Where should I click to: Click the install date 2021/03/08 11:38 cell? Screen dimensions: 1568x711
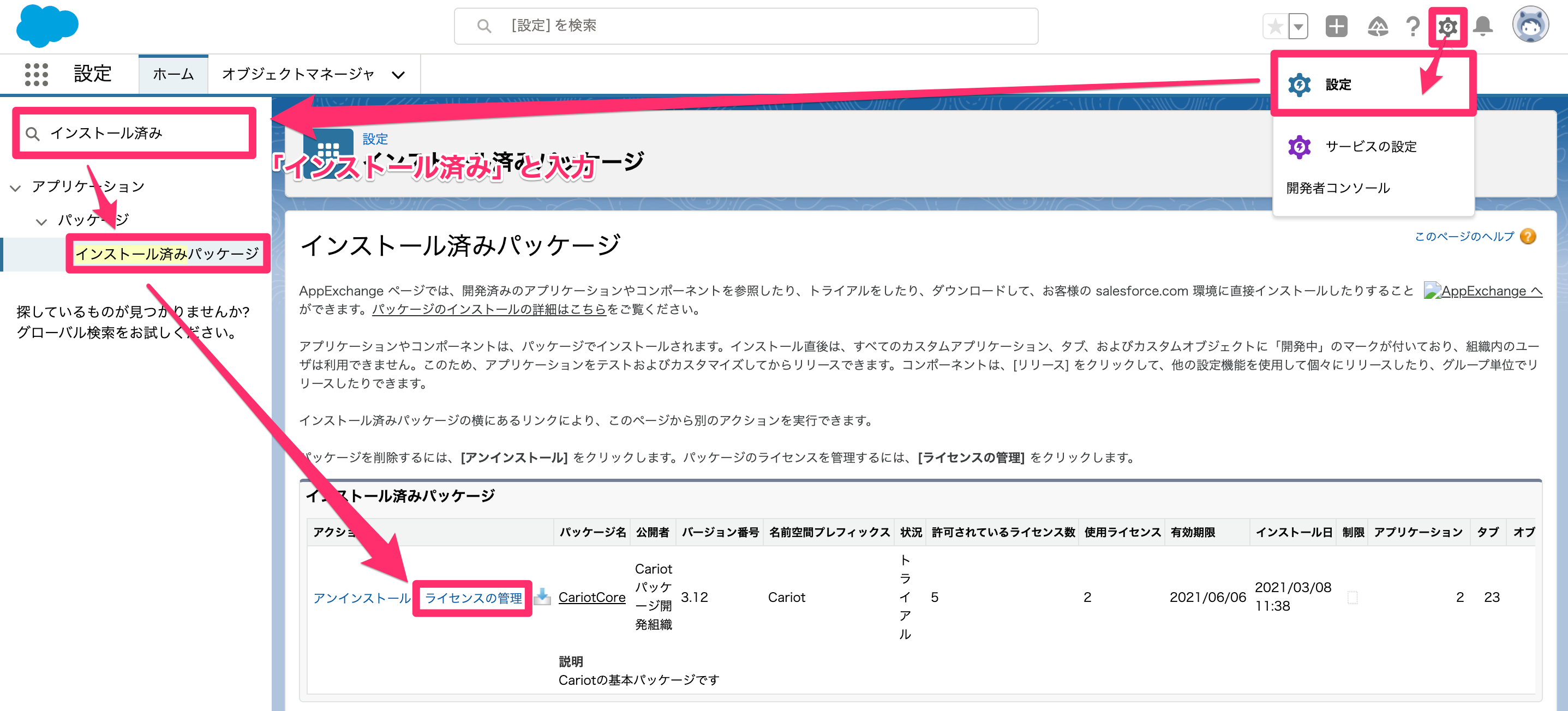click(x=1293, y=596)
